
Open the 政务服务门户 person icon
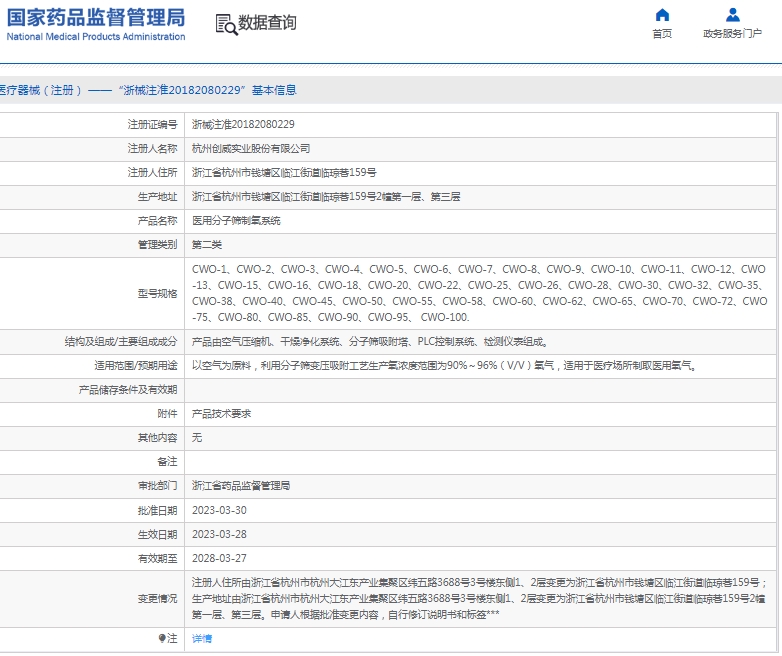point(733,15)
